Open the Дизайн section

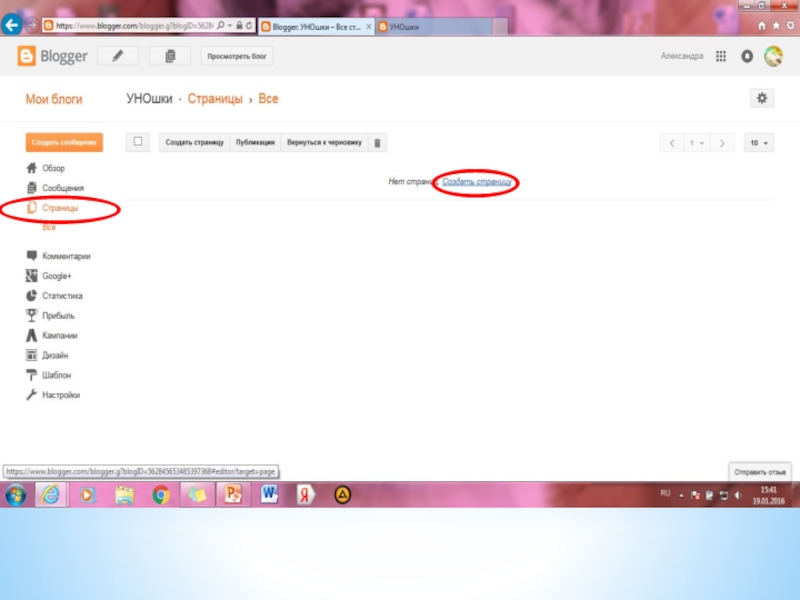point(55,356)
